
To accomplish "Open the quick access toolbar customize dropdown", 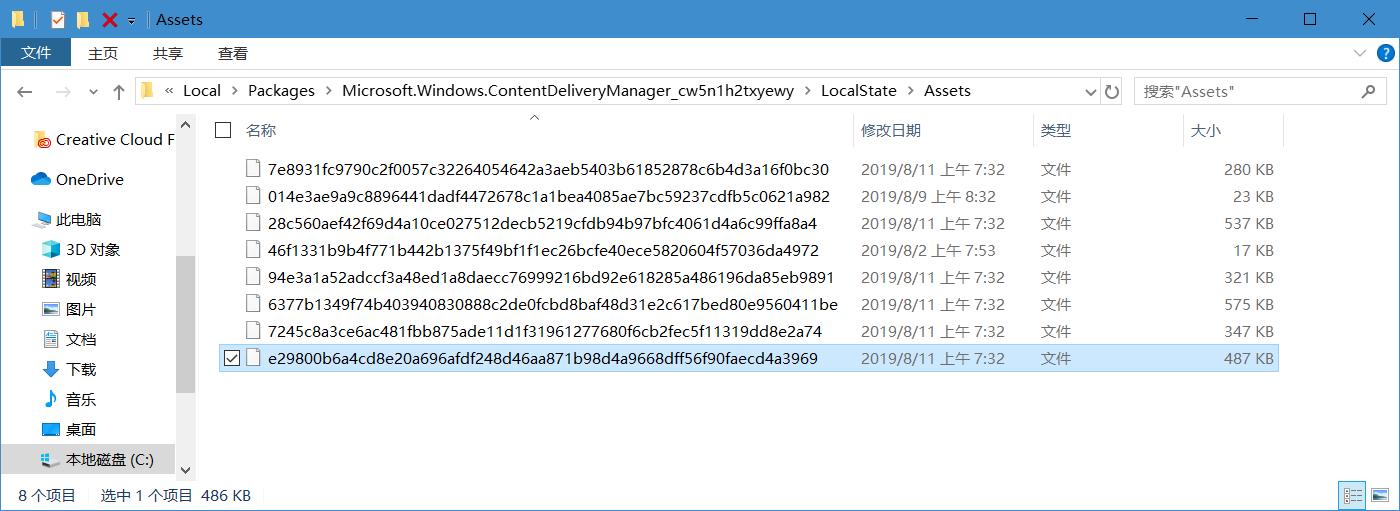I will pyautogui.click(x=131, y=21).
